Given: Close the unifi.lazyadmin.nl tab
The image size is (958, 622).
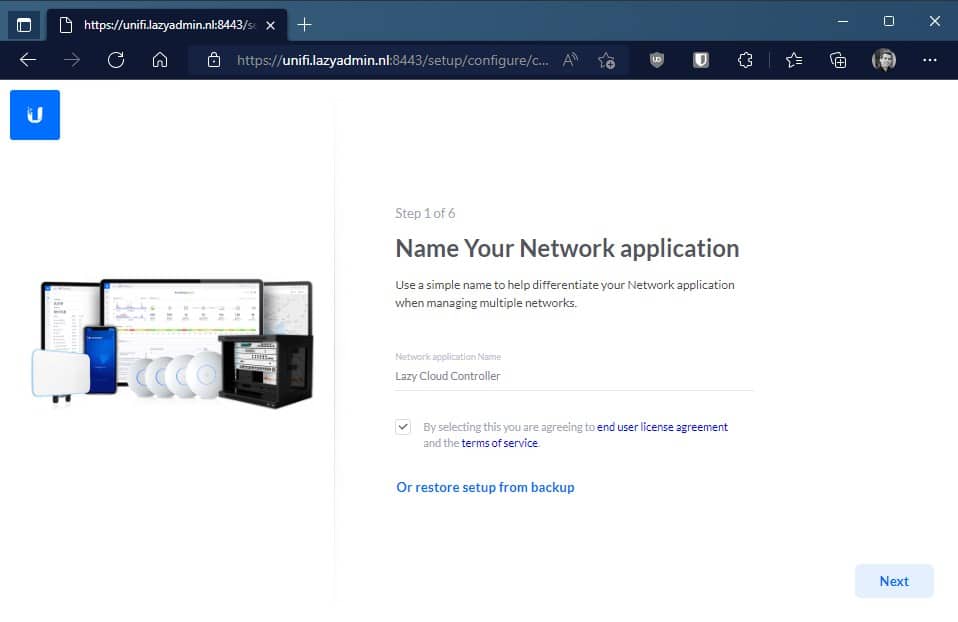Looking at the screenshot, I should click(x=271, y=25).
